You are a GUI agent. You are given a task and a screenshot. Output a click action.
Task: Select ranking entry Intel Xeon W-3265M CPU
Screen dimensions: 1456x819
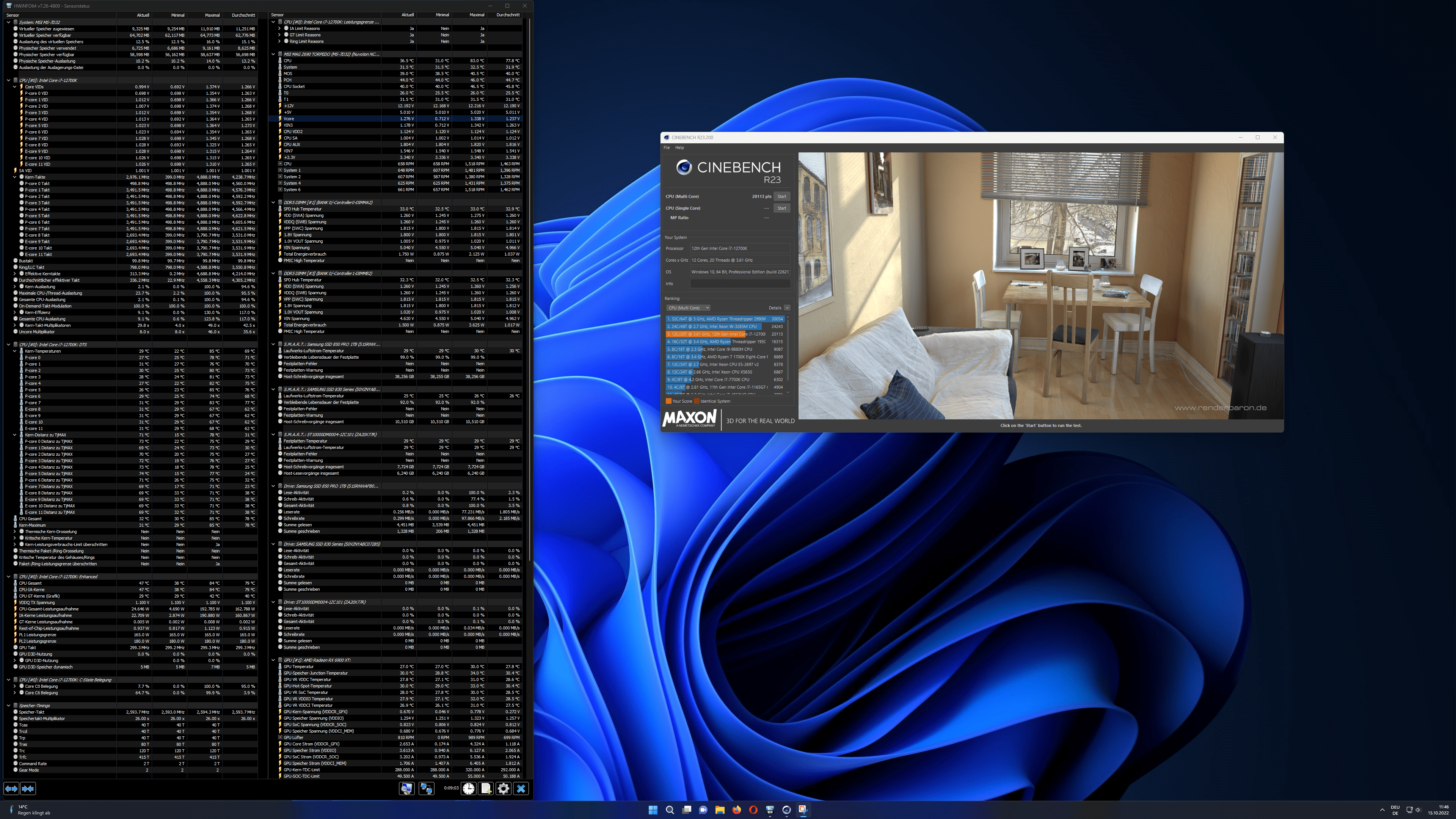click(725, 326)
